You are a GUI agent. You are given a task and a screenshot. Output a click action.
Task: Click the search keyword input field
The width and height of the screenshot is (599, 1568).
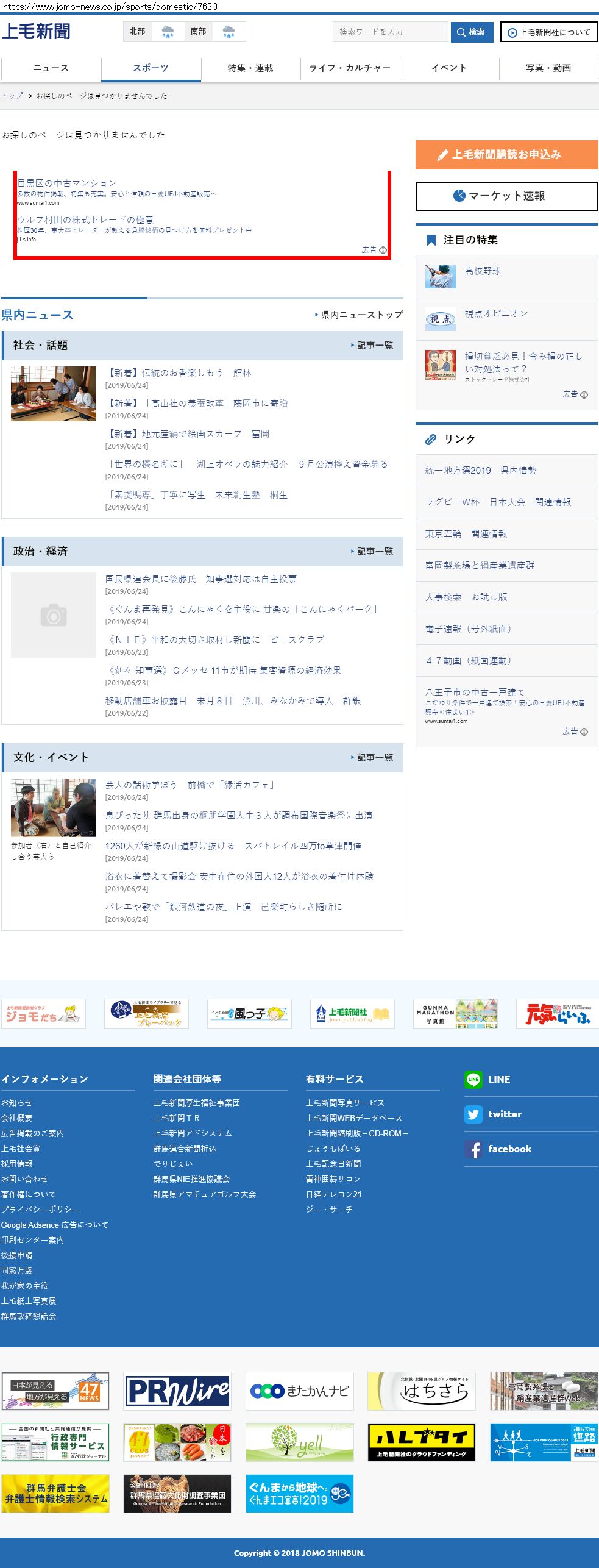(x=390, y=32)
